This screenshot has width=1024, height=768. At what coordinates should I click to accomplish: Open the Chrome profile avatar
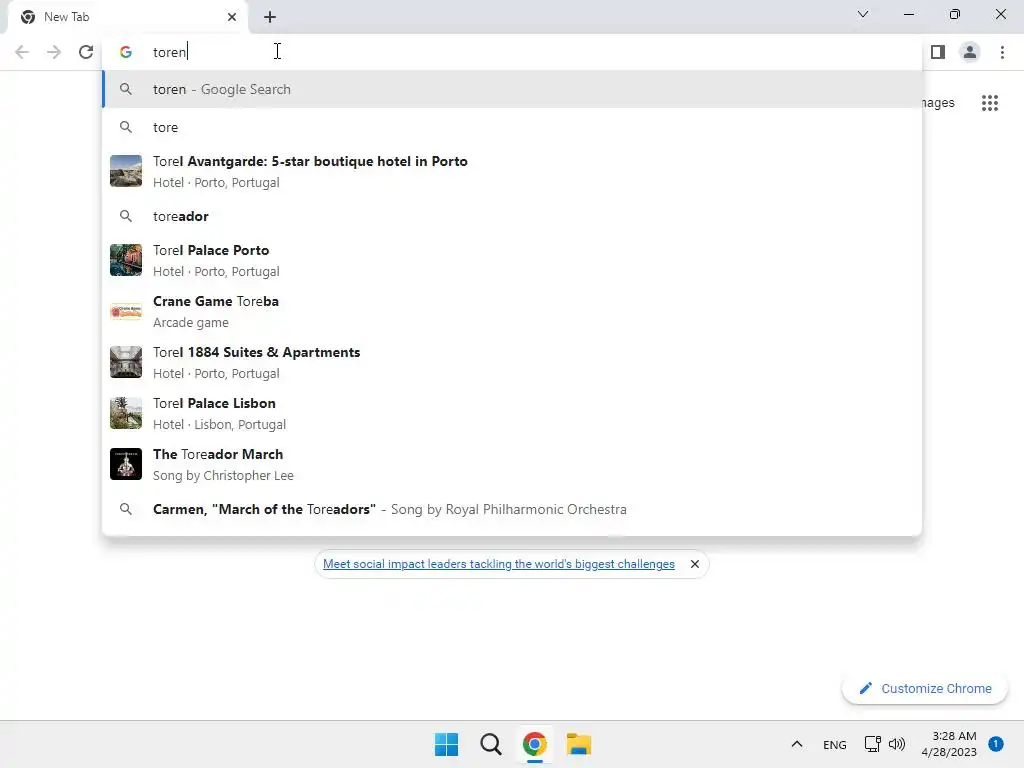pos(970,52)
